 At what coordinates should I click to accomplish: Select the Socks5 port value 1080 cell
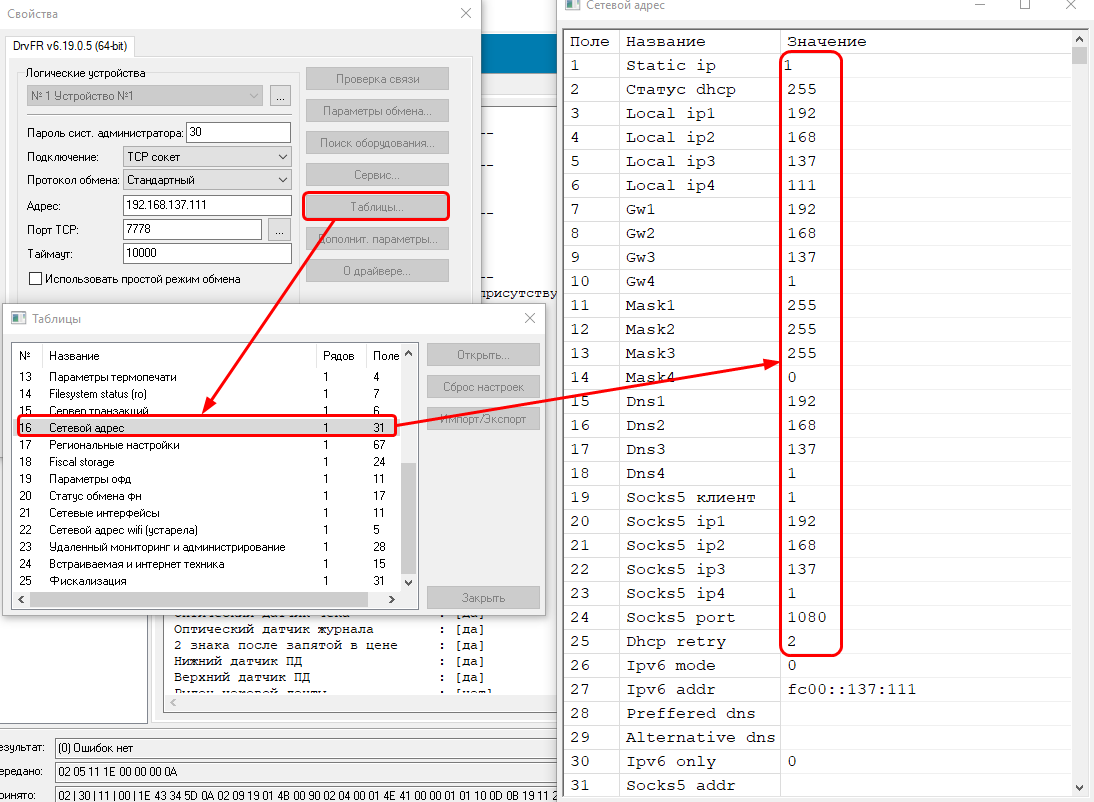[x=808, y=618]
